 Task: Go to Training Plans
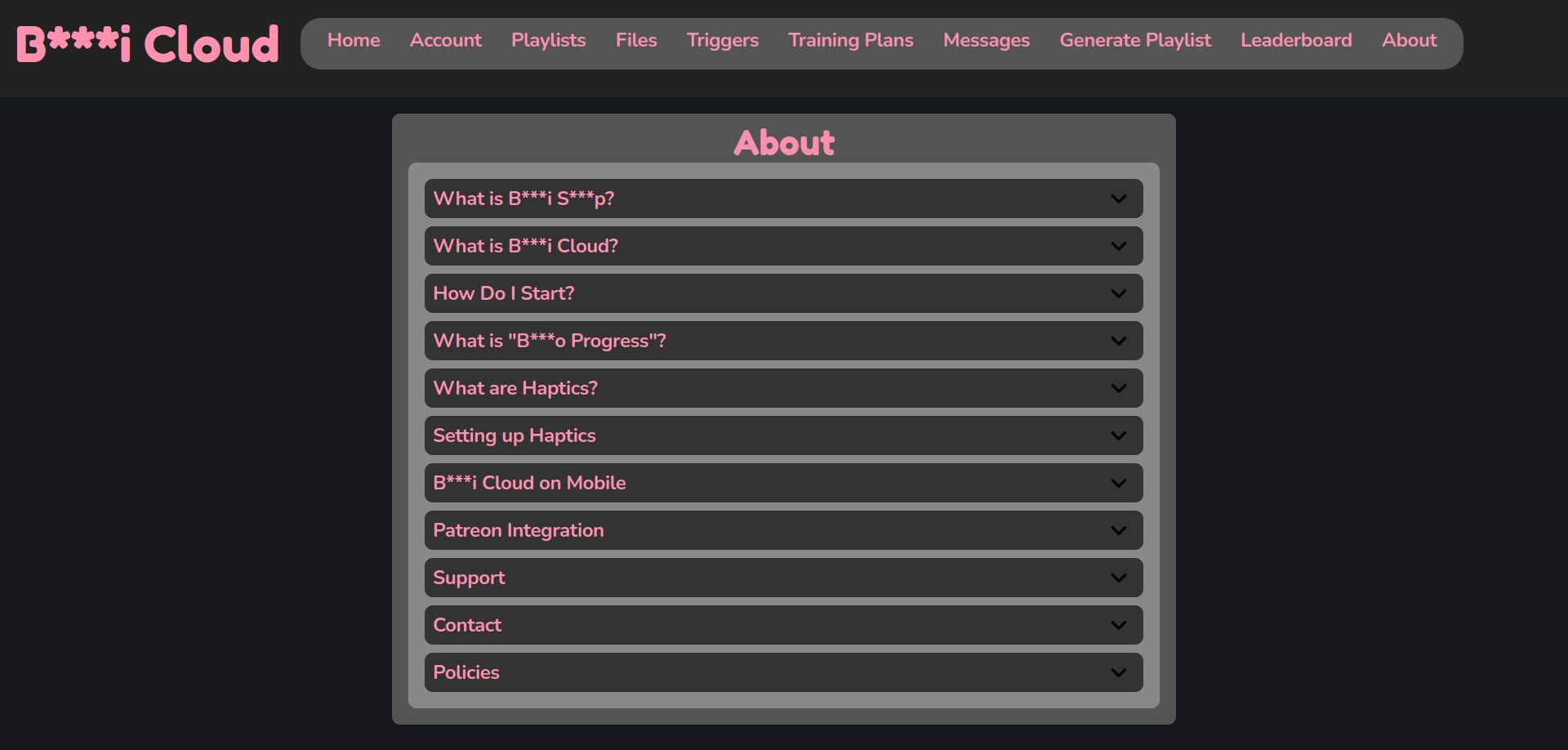point(851,40)
